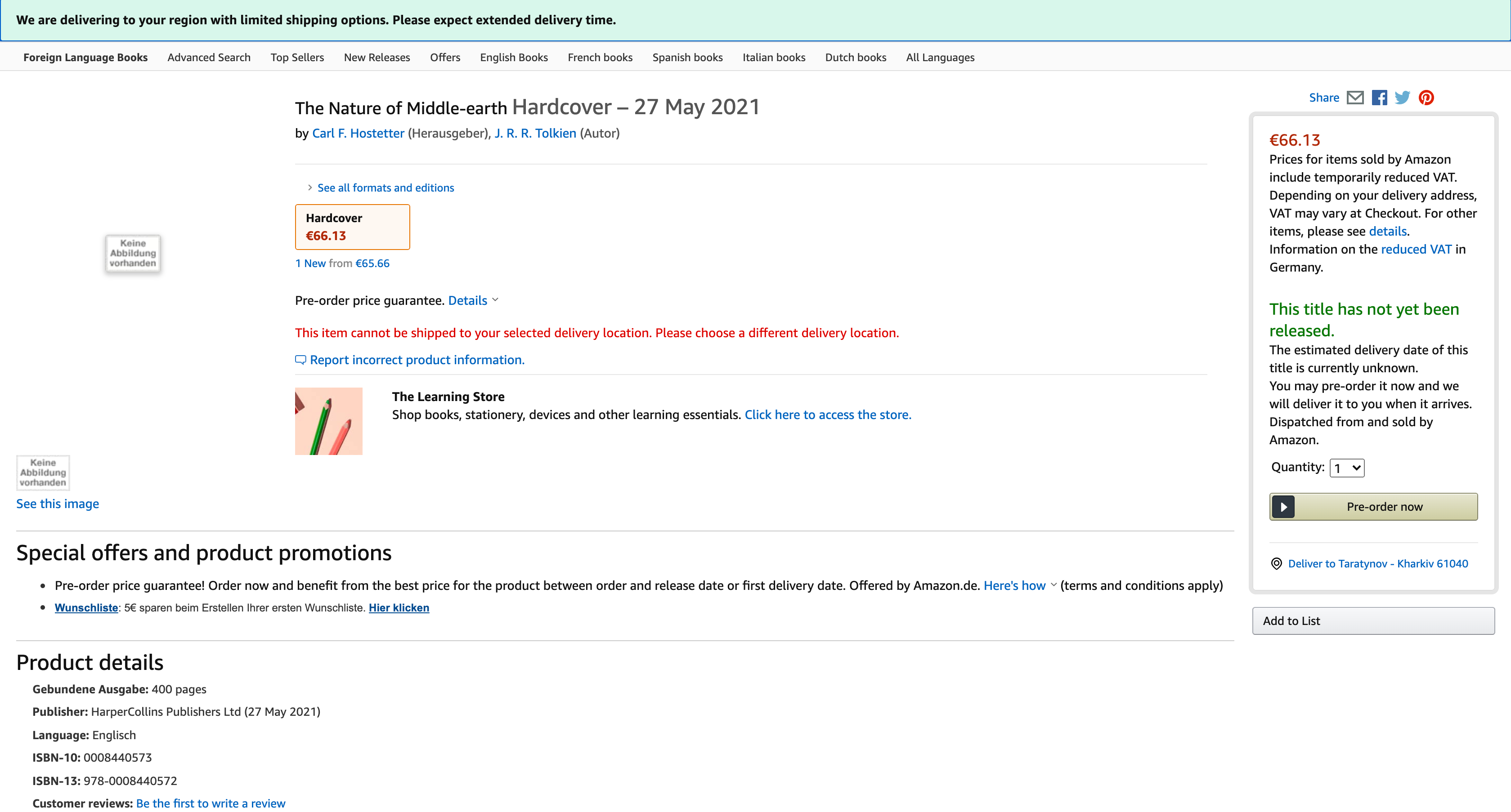Click the ISBN-10 value 0008440573
This screenshot has width=1511, height=812.
[x=117, y=758]
